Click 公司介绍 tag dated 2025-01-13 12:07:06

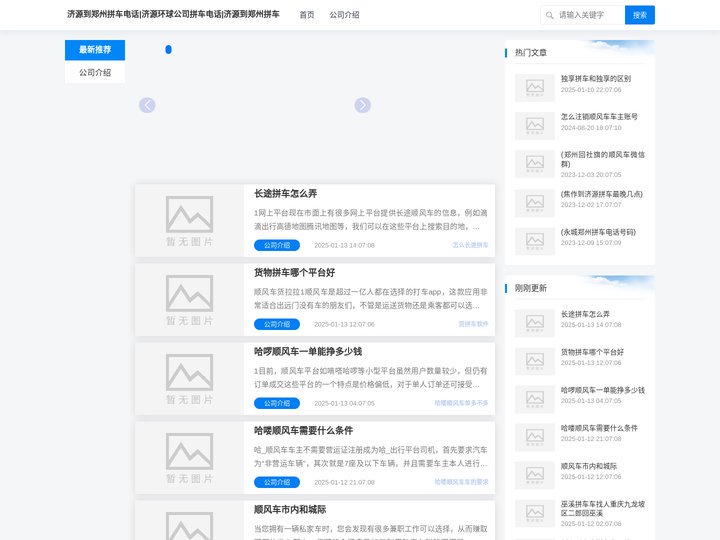277,324
